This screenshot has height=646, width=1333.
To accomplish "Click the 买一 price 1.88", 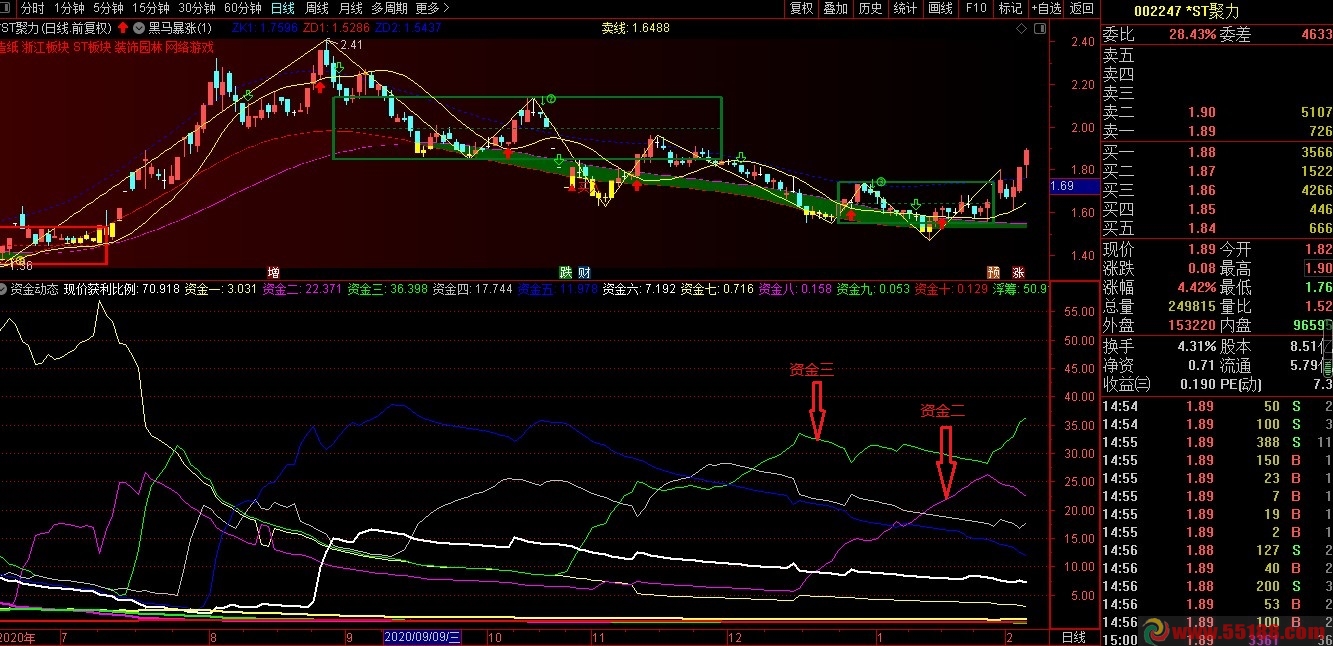I will (1202, 153).
